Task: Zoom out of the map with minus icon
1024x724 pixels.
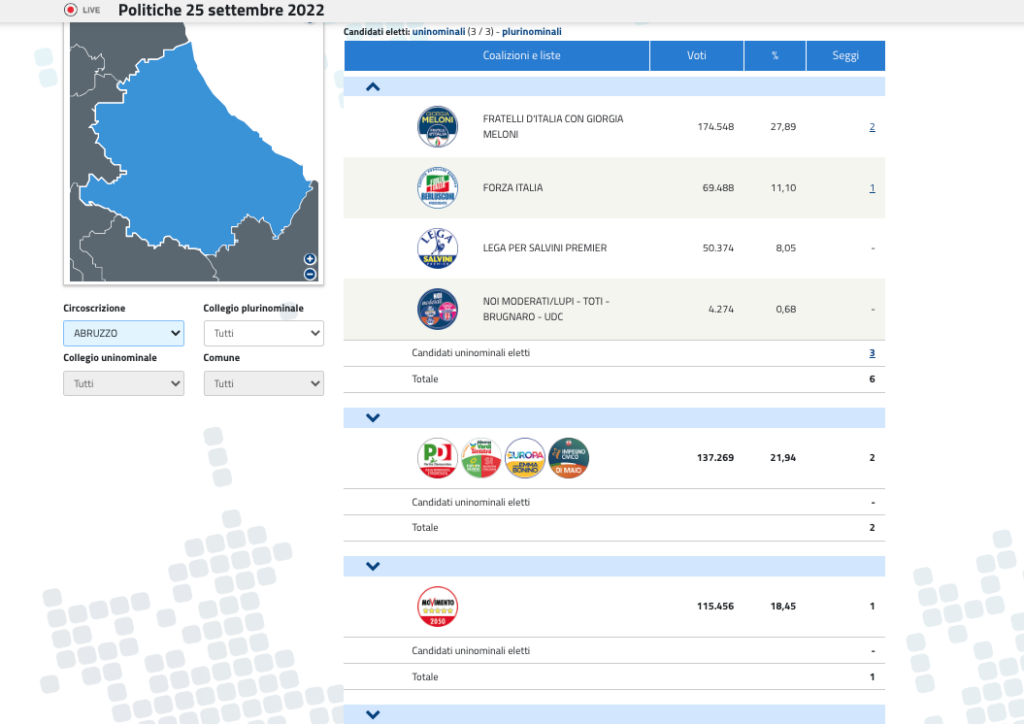Action: point(310,274)
